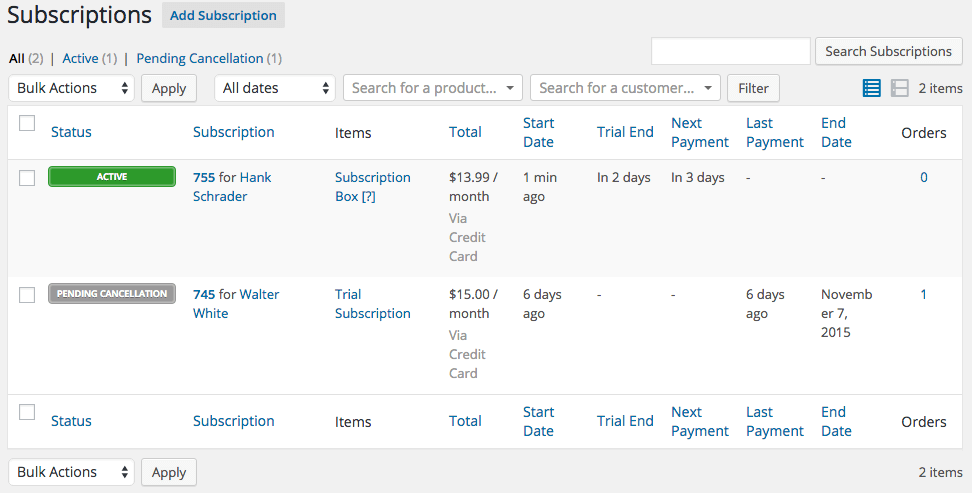This screenshot has width=972, height=493.
Task: Open the Search for a customer dropdown
Action: [625, 88]
